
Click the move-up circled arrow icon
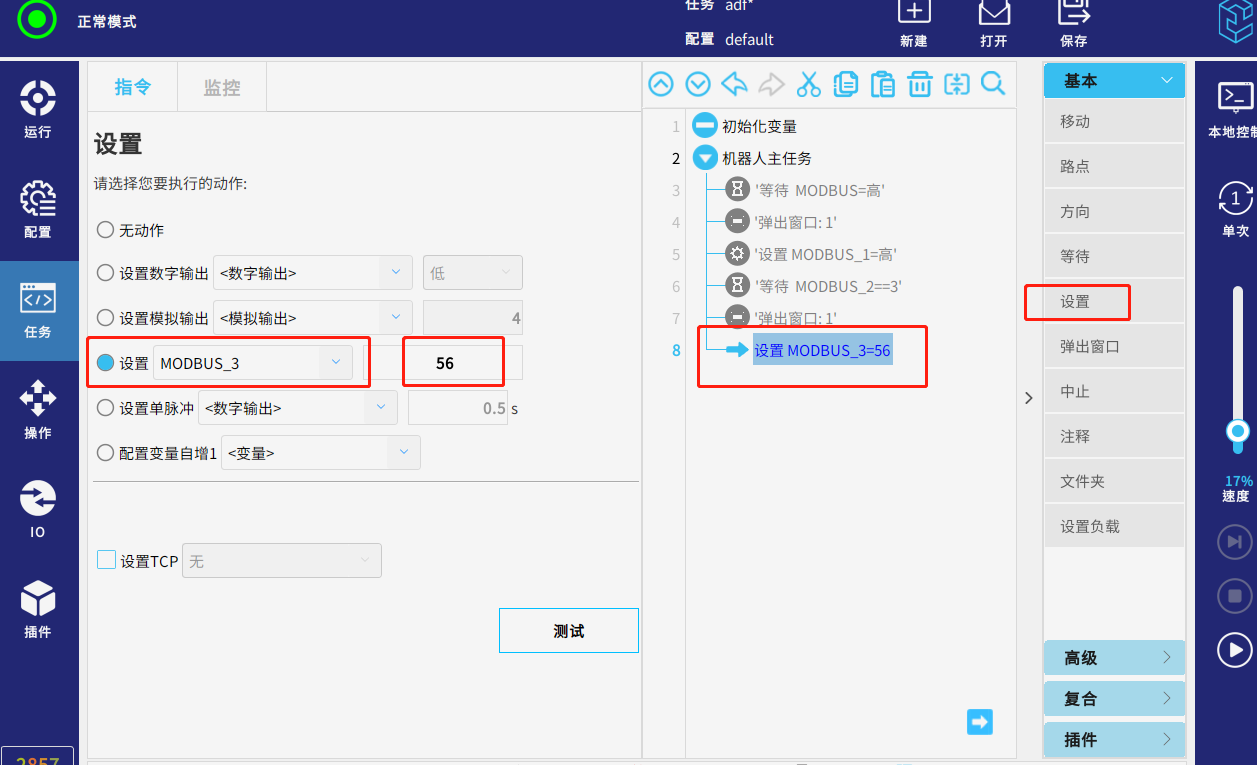pos(661,84)
